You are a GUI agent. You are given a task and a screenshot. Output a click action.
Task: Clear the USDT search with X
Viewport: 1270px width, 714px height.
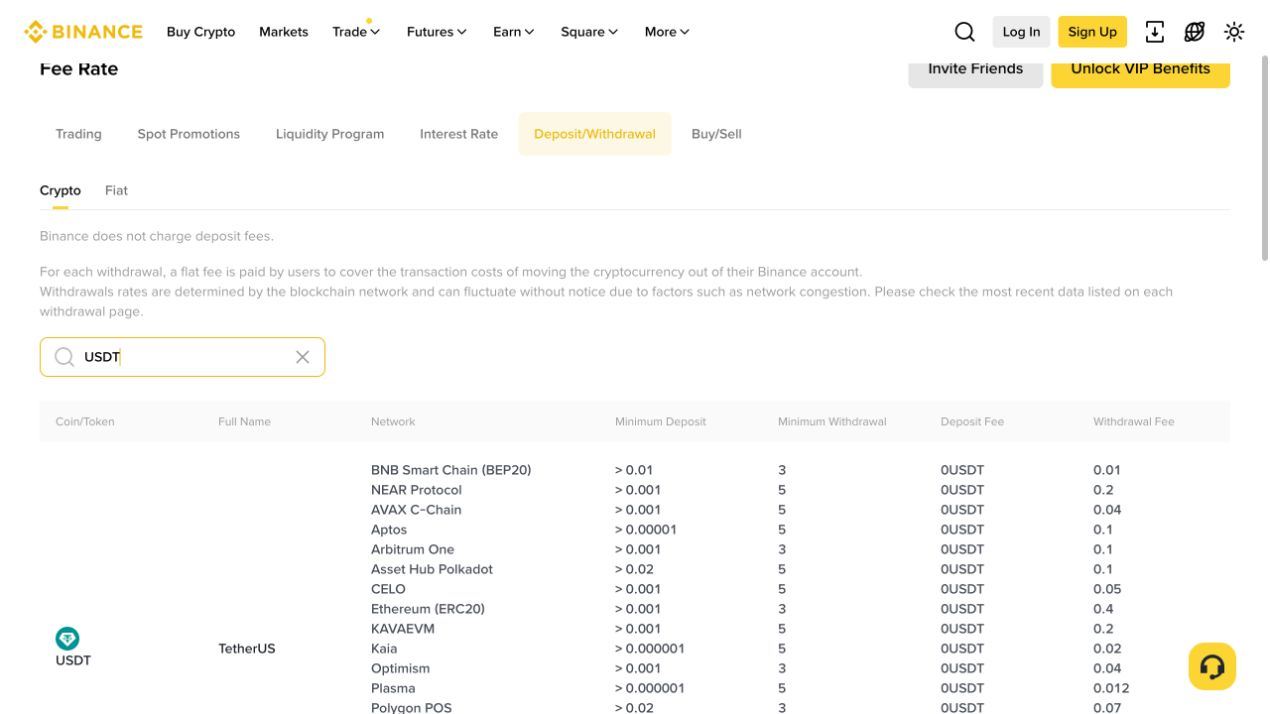pos(302,357)
